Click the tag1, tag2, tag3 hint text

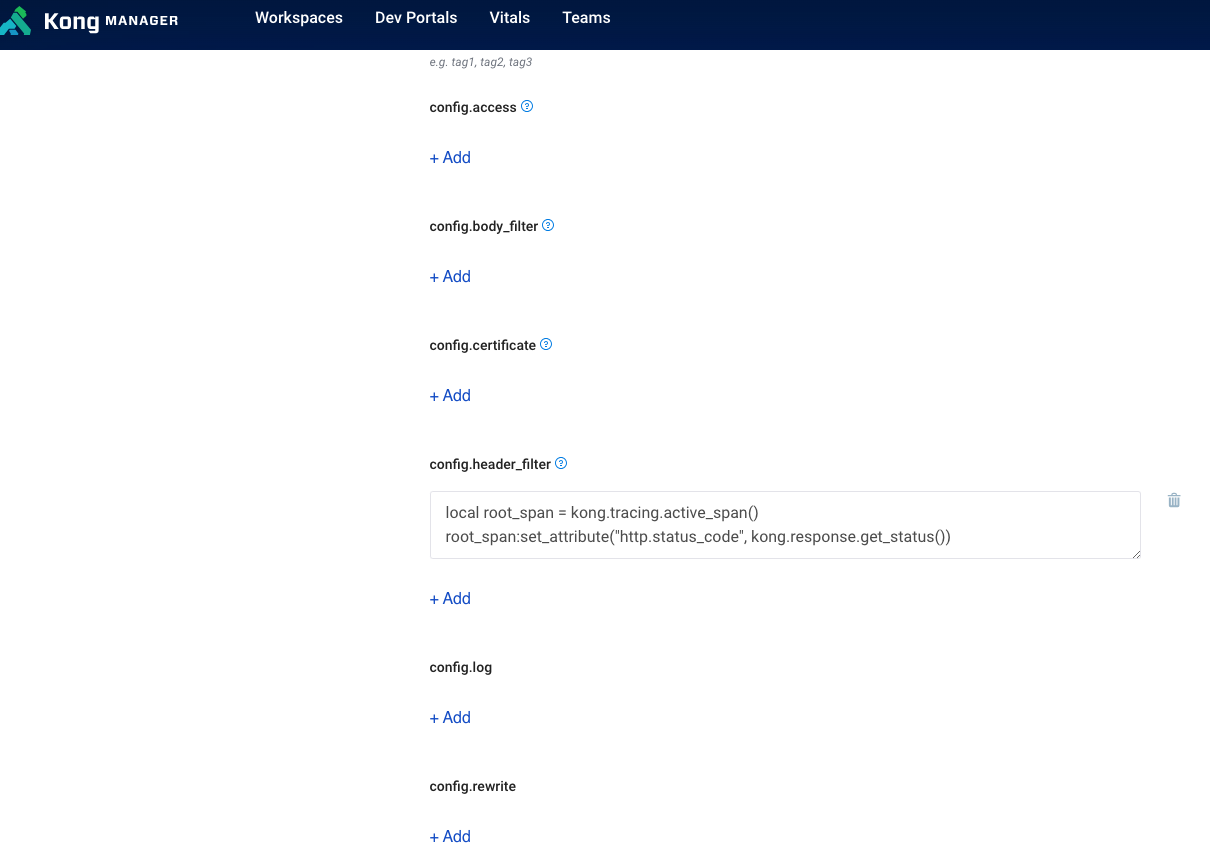481,62
